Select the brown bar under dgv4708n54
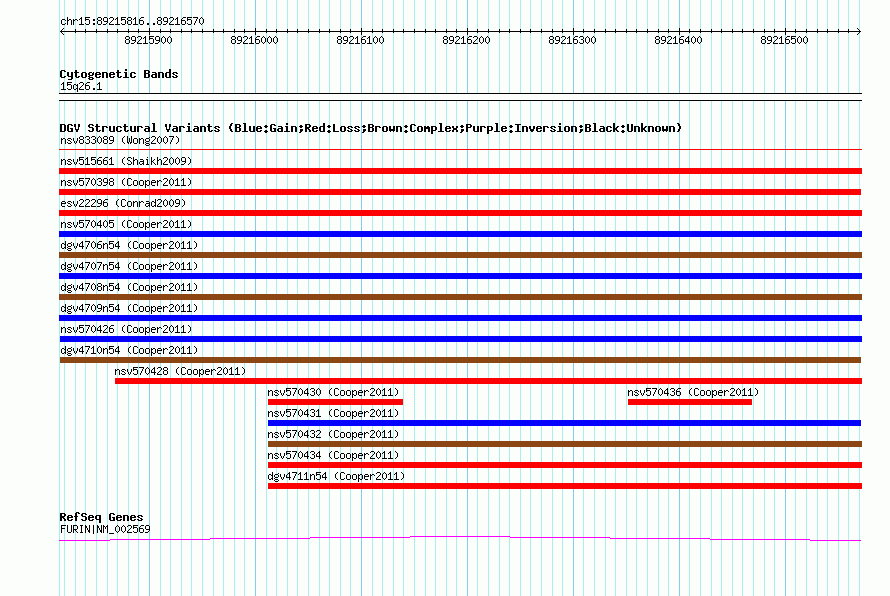The height and width of the screenshot is (596, 890). 460,297
